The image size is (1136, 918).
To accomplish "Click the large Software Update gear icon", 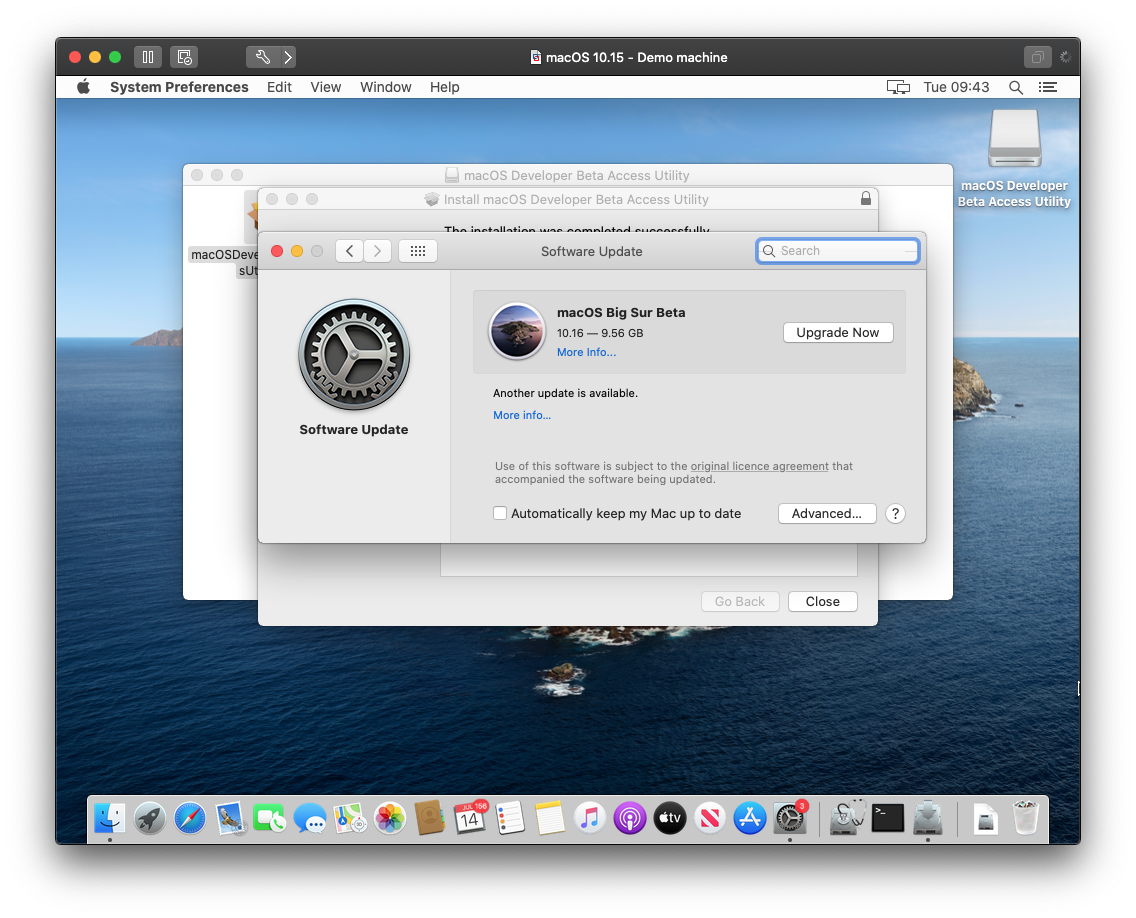I will [354, 355].
